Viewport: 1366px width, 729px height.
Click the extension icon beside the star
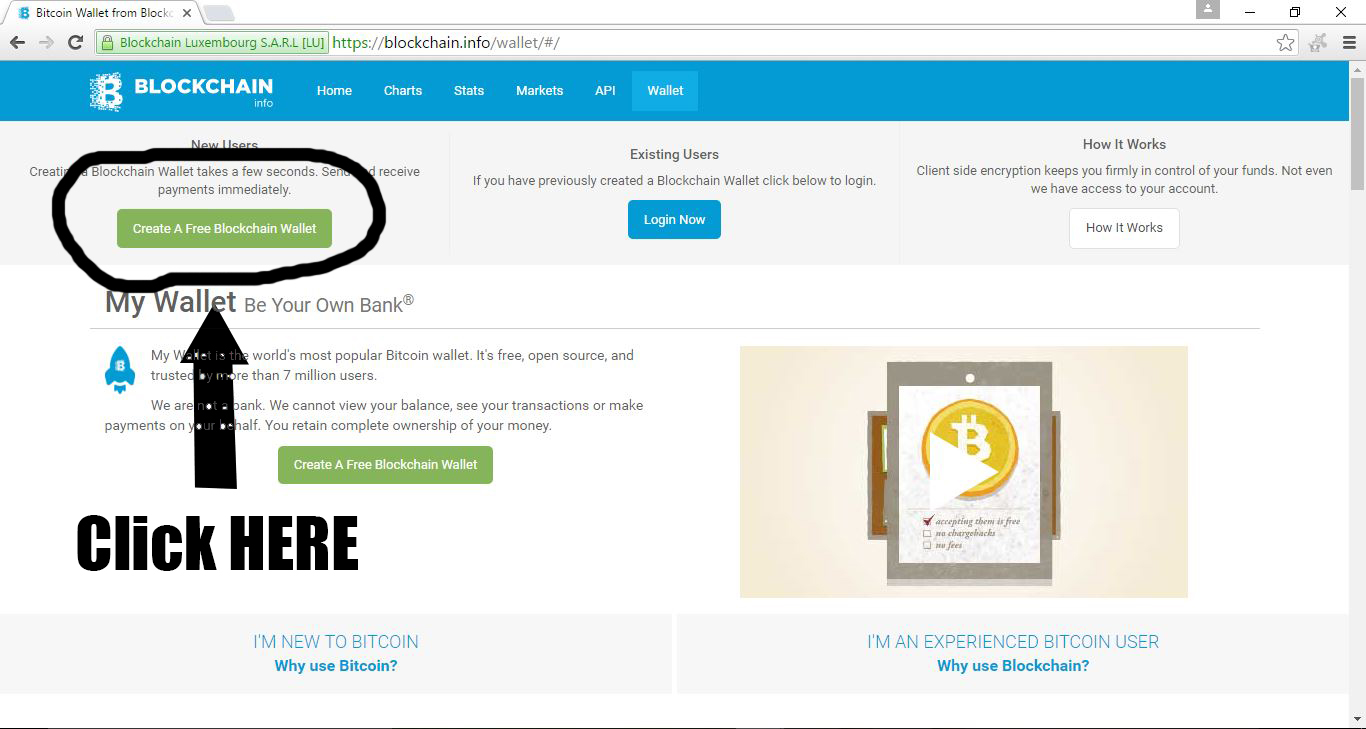coord(1319,42)
